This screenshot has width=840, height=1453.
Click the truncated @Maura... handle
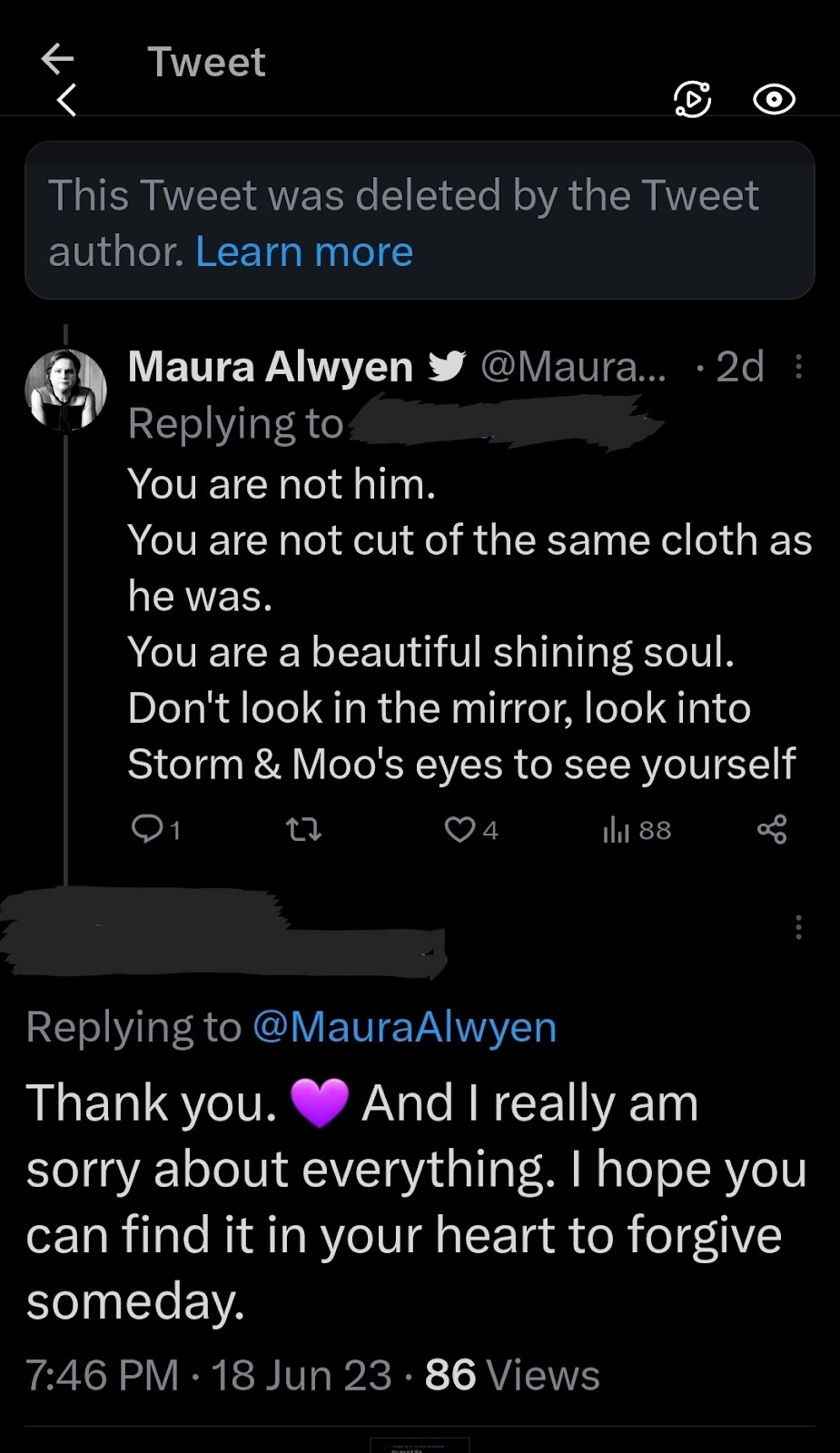[572, 367]
